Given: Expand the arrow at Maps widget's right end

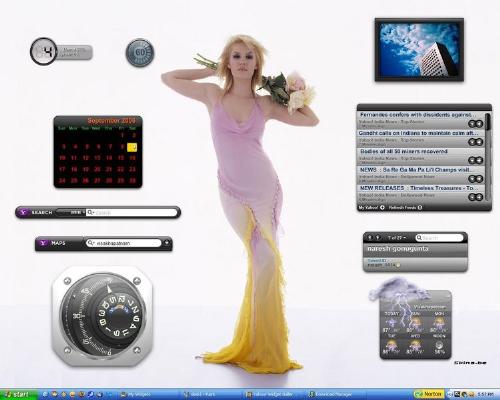Looking at the screenshot, I should 167,243.
